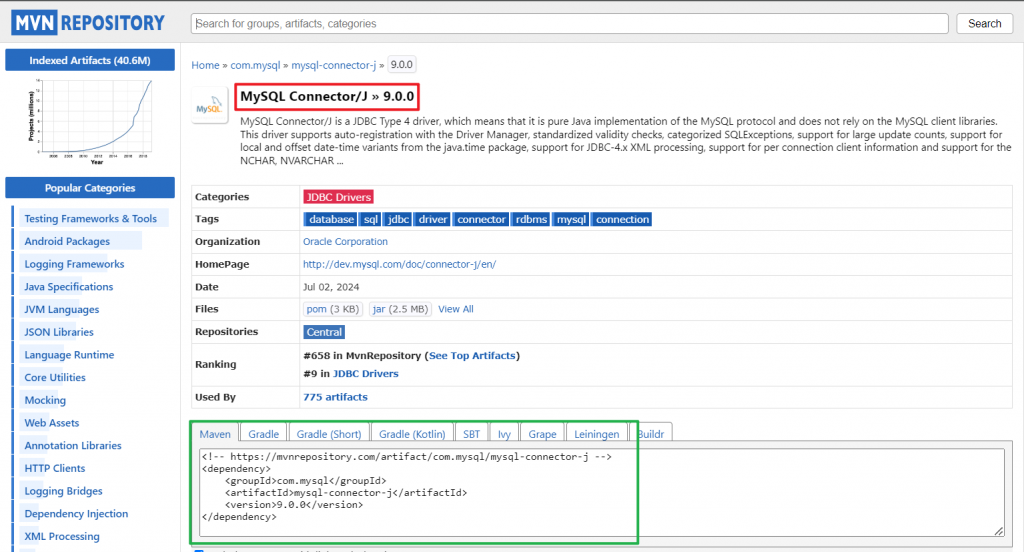Screen dimensions: 1024x552
Task: Switch to the Gradle (Short) tab
Action: [x=328, y=434]
